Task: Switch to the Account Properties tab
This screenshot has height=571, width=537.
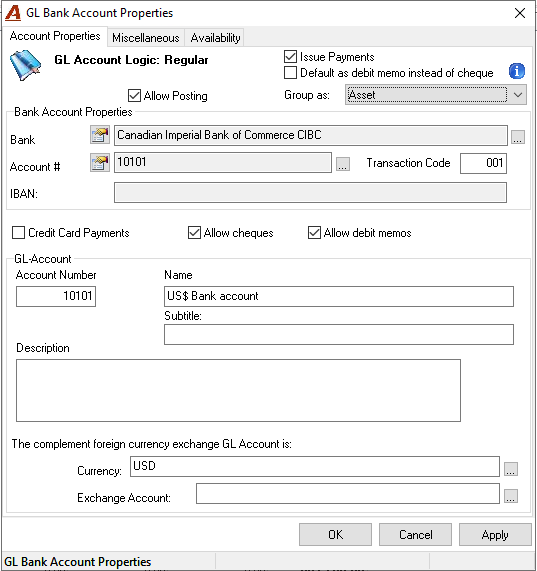Action: [55, 36]
